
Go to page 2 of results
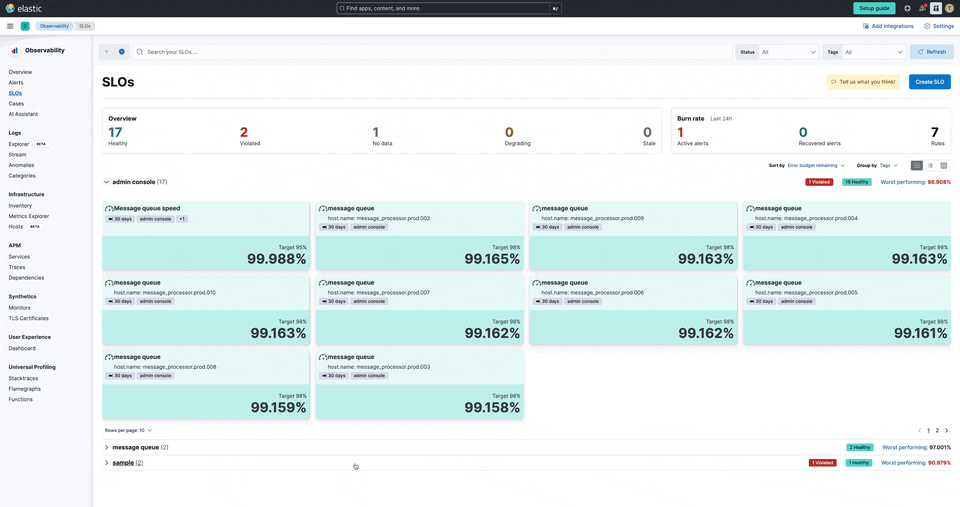click(937, 430)
